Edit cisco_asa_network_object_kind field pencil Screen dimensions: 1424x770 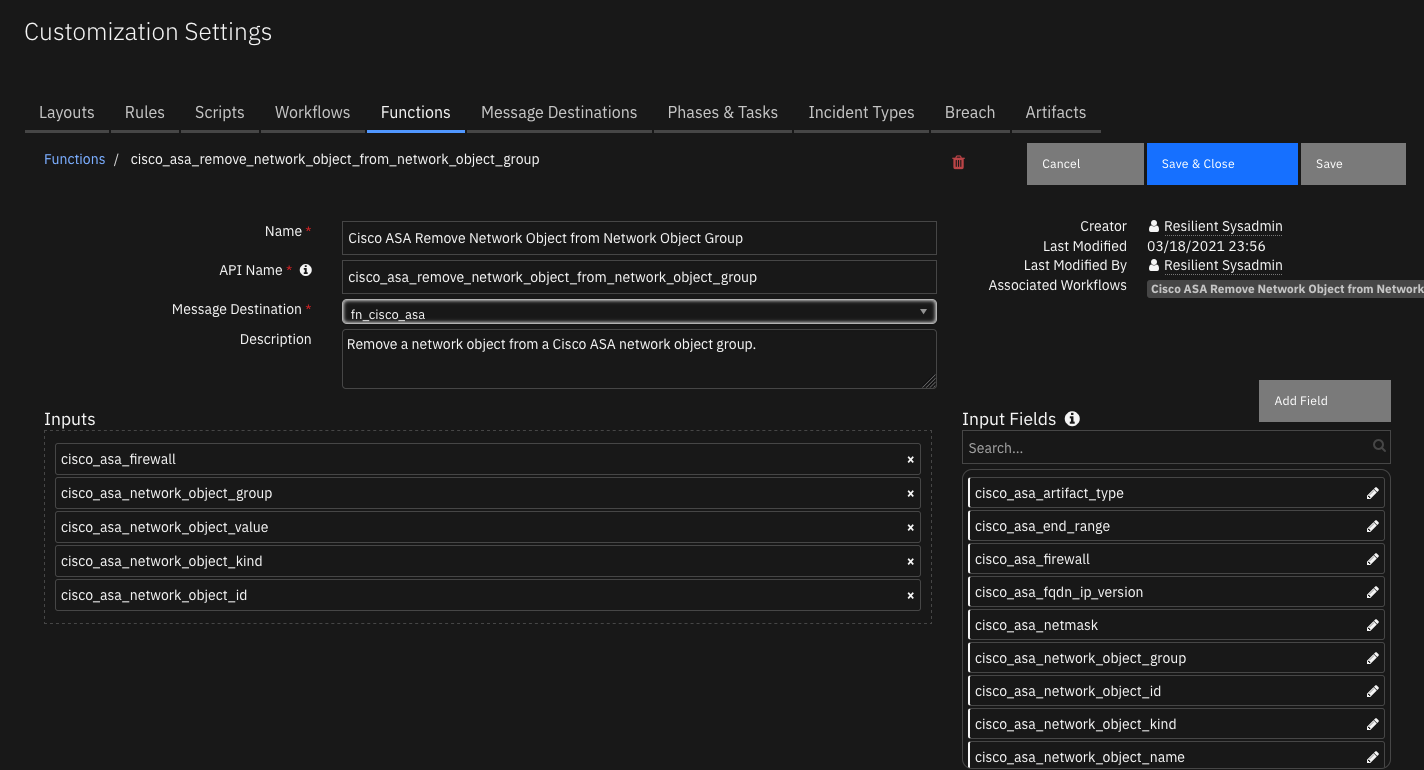click(1372, 724)
